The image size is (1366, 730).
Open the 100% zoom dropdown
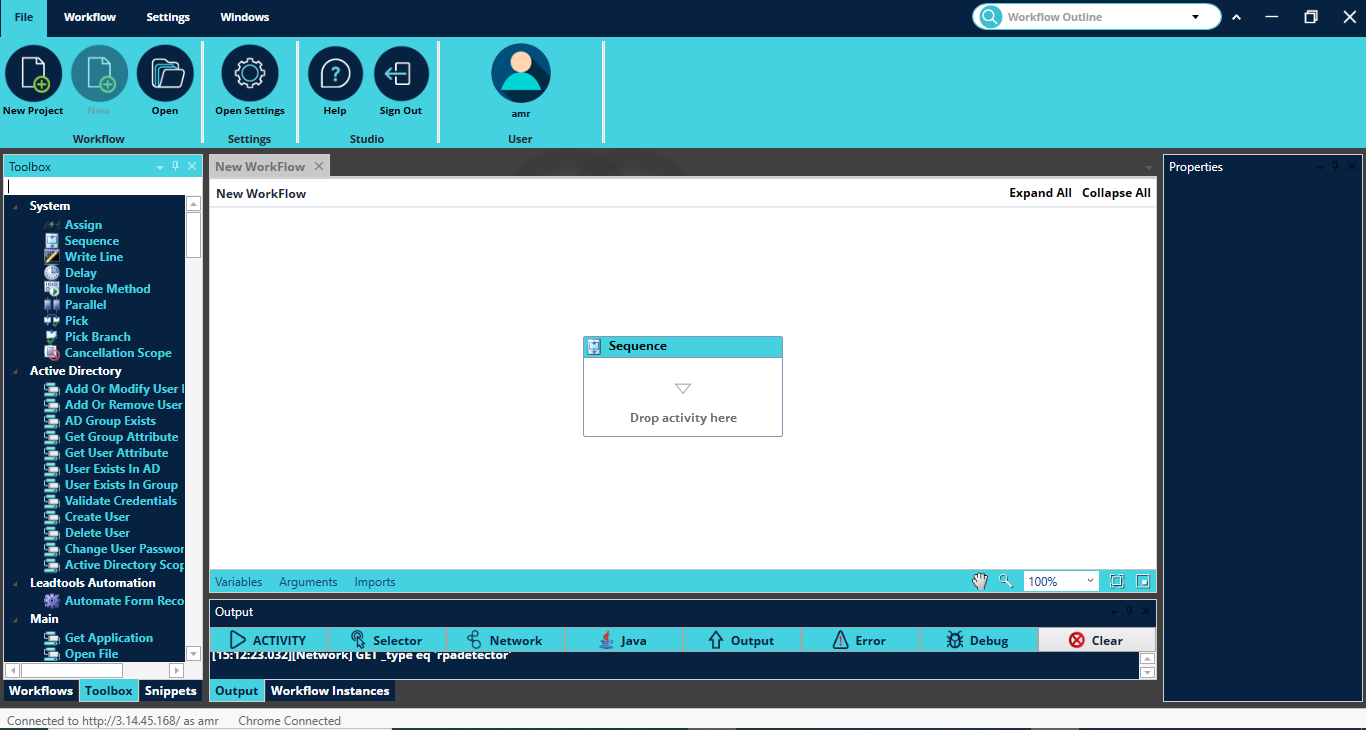click(1089, 581)
